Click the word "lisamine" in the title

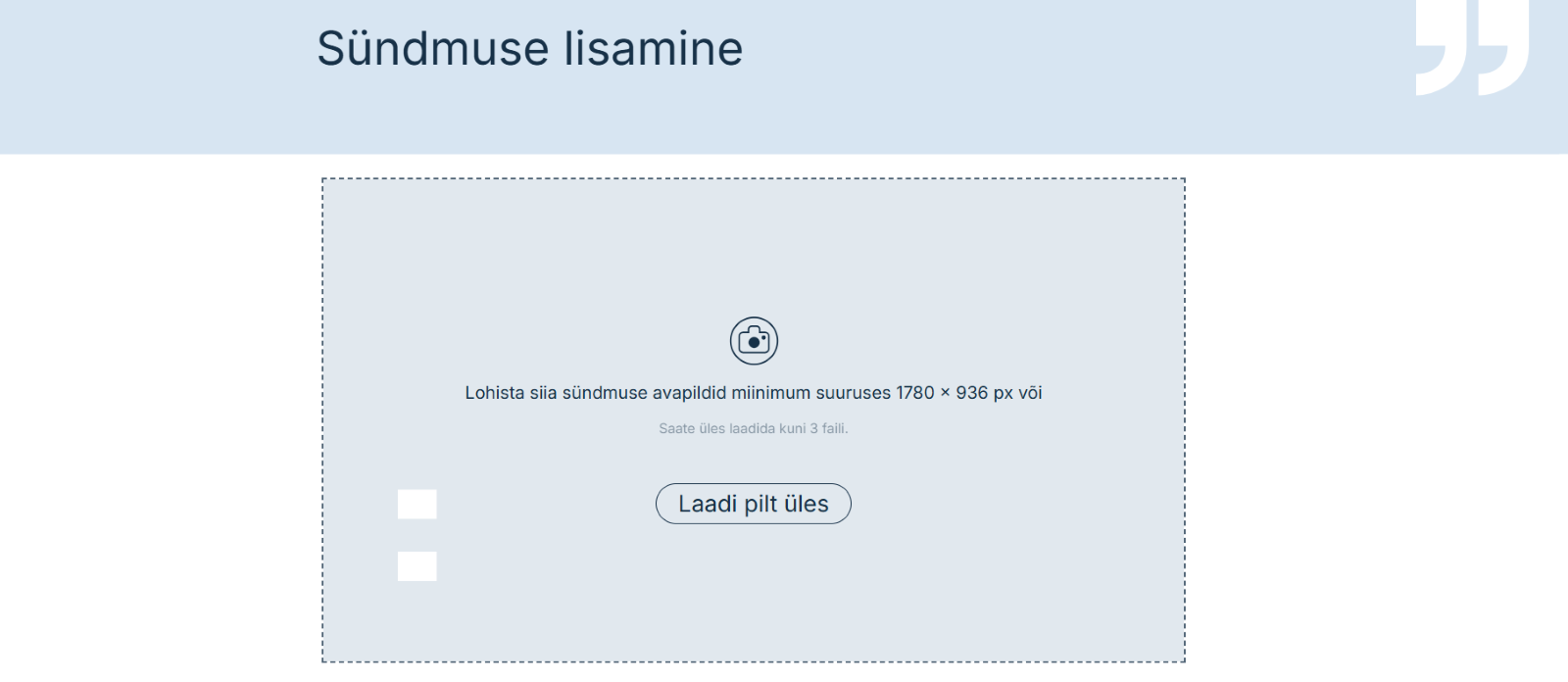pyautogui.click(x=654, y=49)
